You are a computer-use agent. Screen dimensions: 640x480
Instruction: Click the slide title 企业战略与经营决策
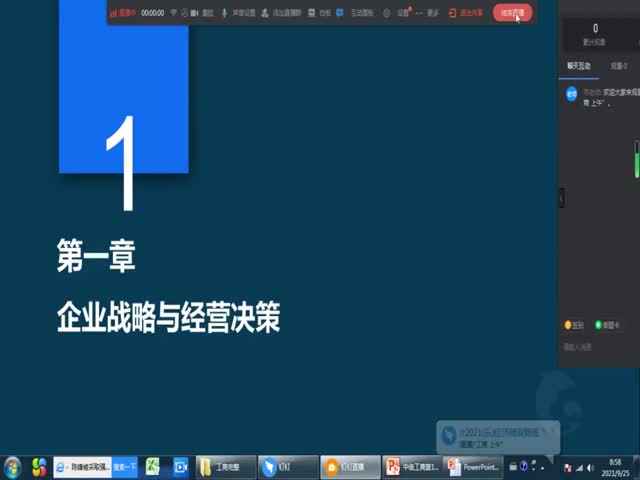[169, 317]
